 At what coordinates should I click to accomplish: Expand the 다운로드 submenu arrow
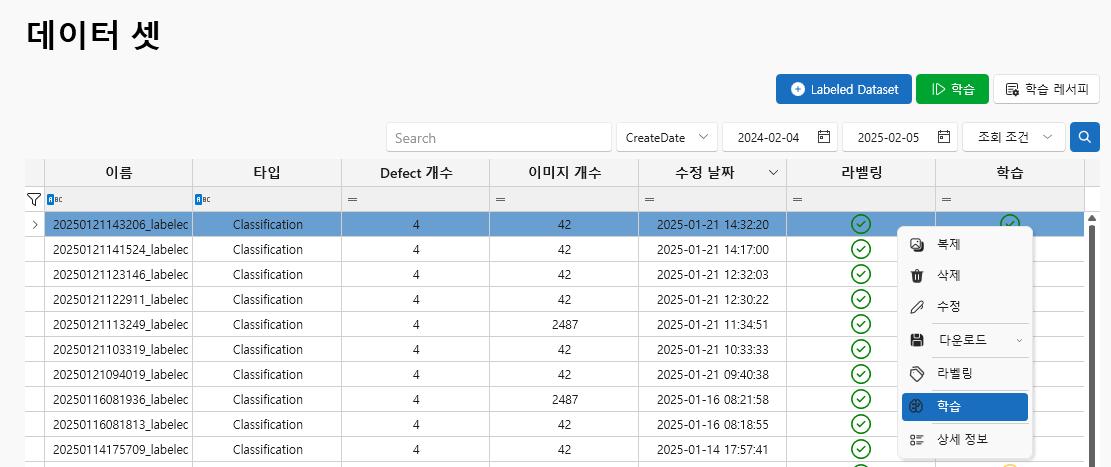tap(1019, 340)
